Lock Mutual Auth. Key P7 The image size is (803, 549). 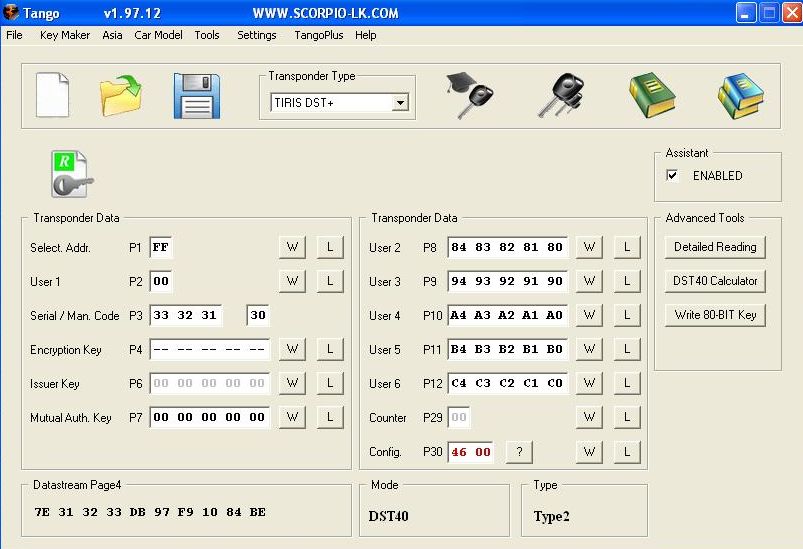click(330, 417)
